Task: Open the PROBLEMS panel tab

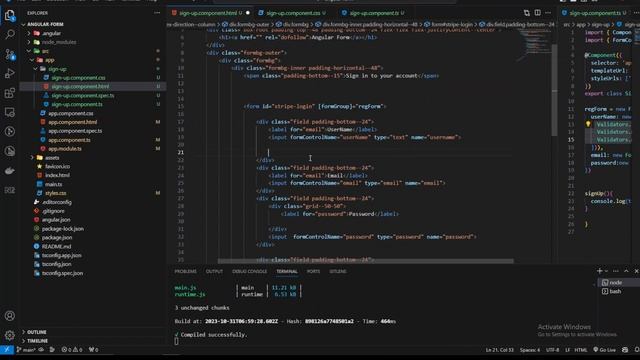Action: point(185,271)
